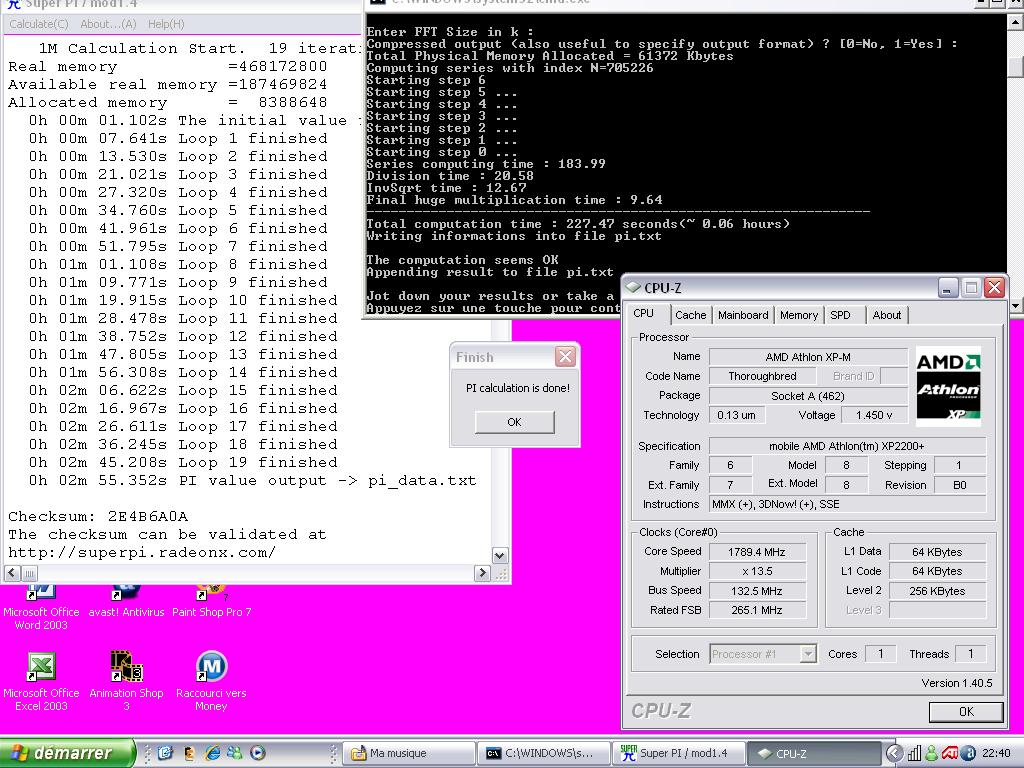Click 'Total computation time : 227.47 seconds' line
The height and width of the screenshot is (768, 1024).
pyautogui.click(x=578, y=223)
